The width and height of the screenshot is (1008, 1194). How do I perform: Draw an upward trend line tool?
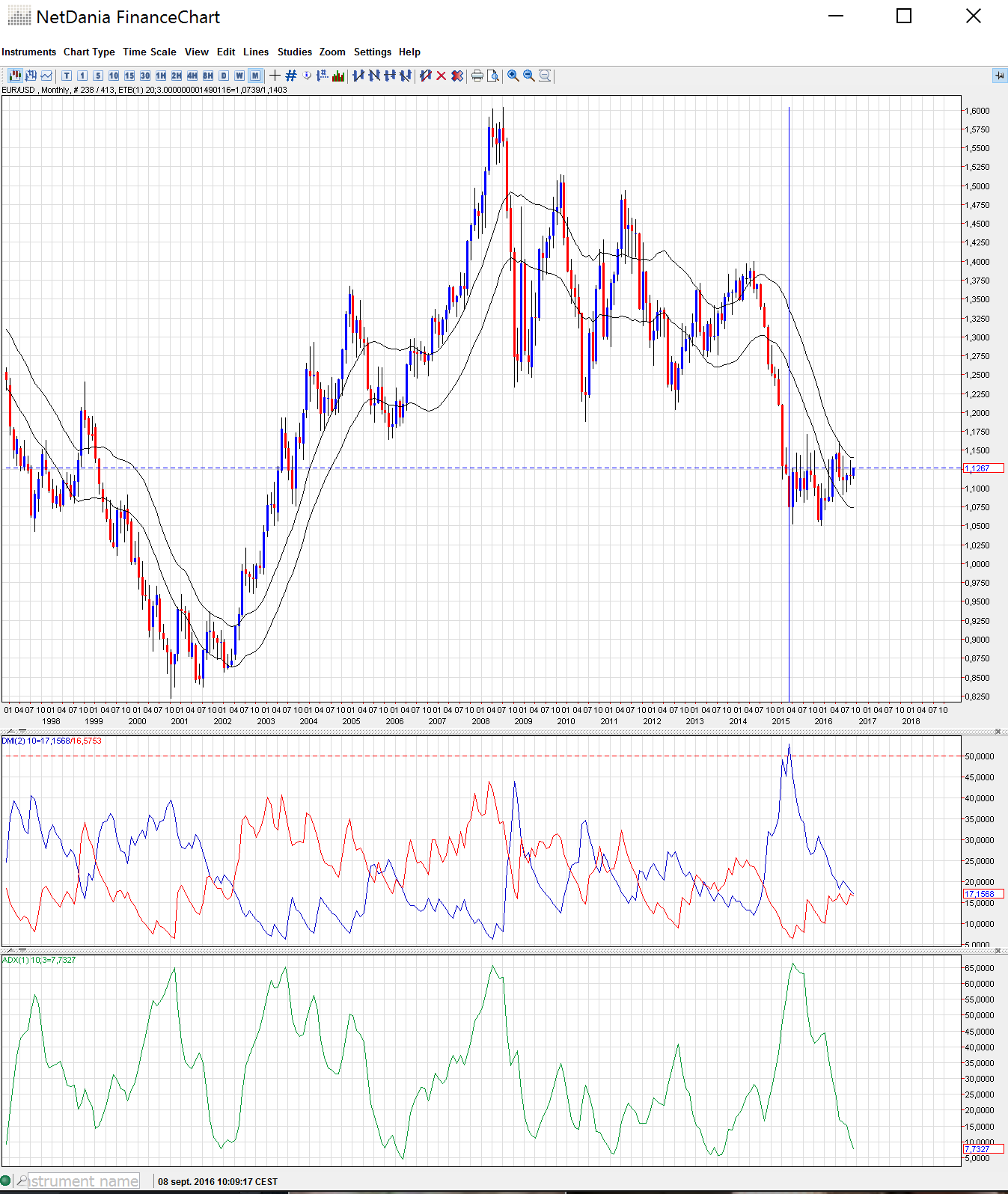pyautogui.click(x=358, y=76)
